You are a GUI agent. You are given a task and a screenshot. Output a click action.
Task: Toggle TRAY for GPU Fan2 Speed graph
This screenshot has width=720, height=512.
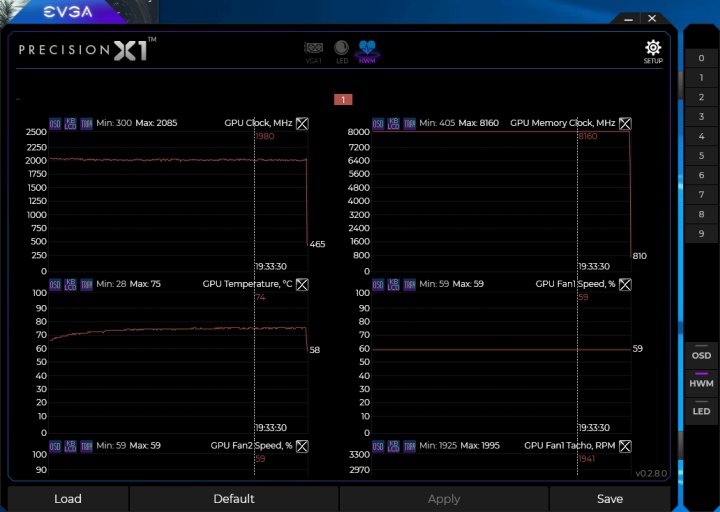coord(86,446)
